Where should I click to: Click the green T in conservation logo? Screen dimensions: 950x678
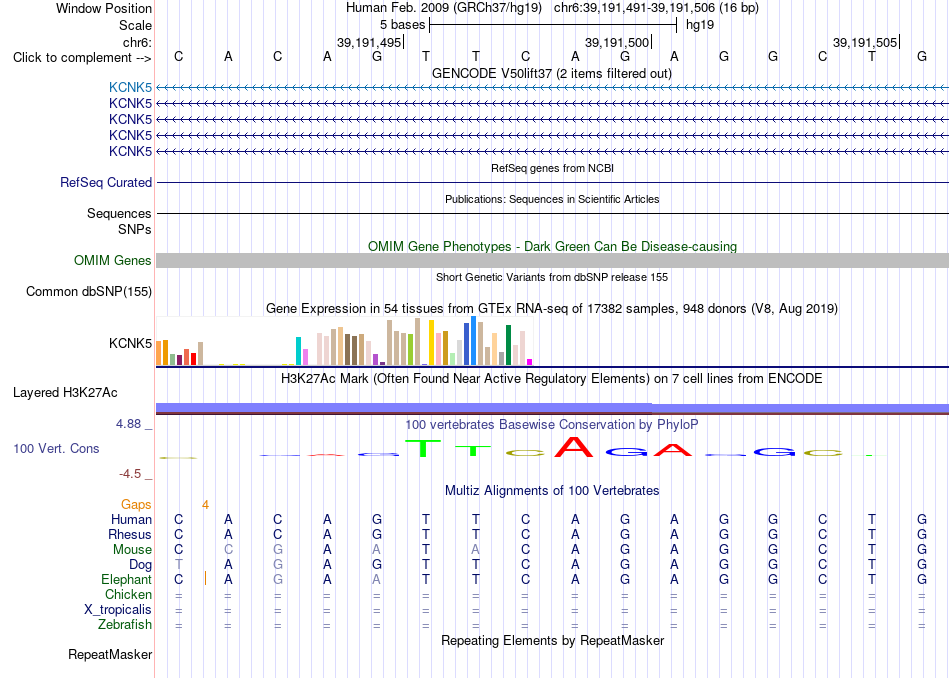(422, 448)
